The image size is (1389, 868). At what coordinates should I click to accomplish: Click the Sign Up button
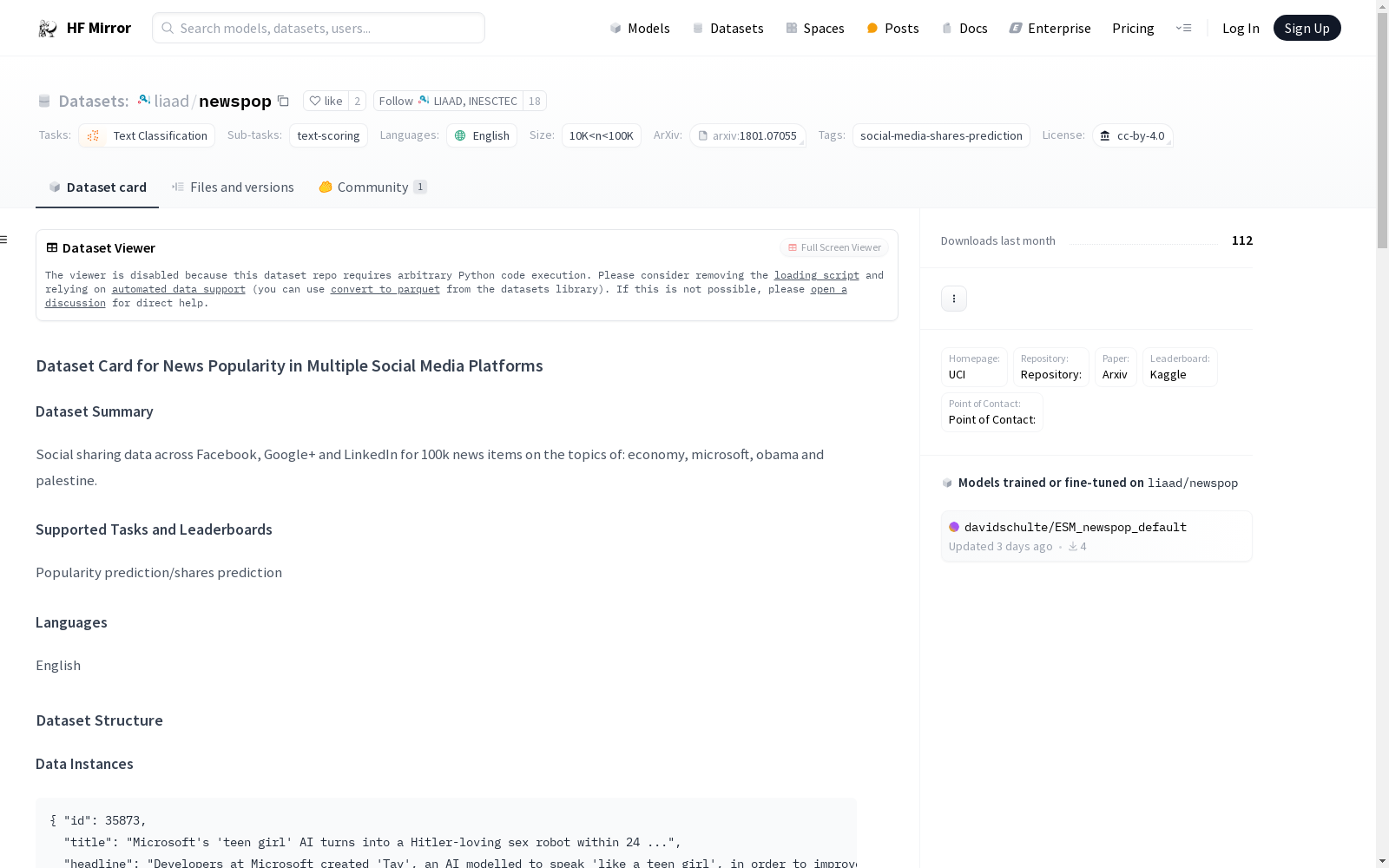coord(1307,28)
